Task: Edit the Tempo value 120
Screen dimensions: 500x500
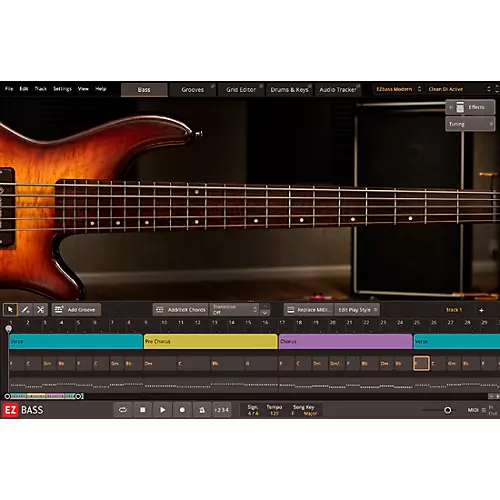Action: coord(274,413)
